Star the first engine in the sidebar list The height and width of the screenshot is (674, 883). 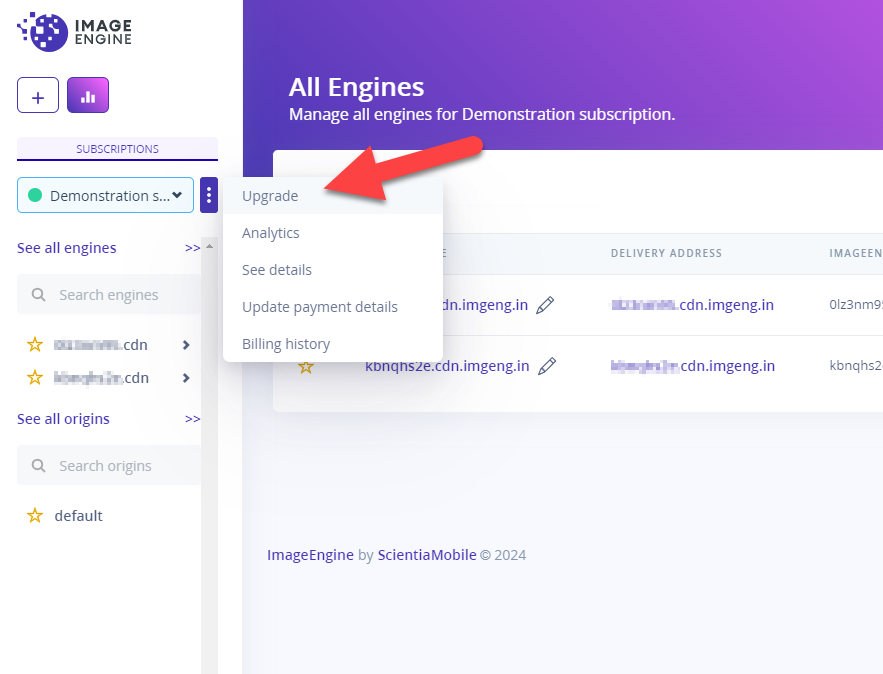coord(35,345)
